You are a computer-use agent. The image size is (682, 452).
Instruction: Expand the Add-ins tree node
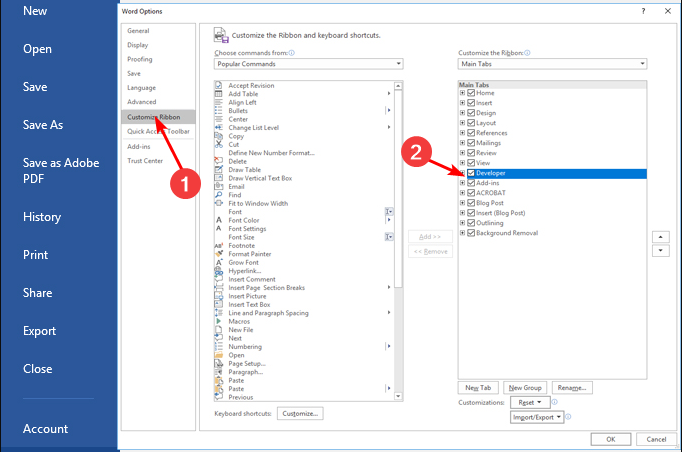click(x=462, y=183)
